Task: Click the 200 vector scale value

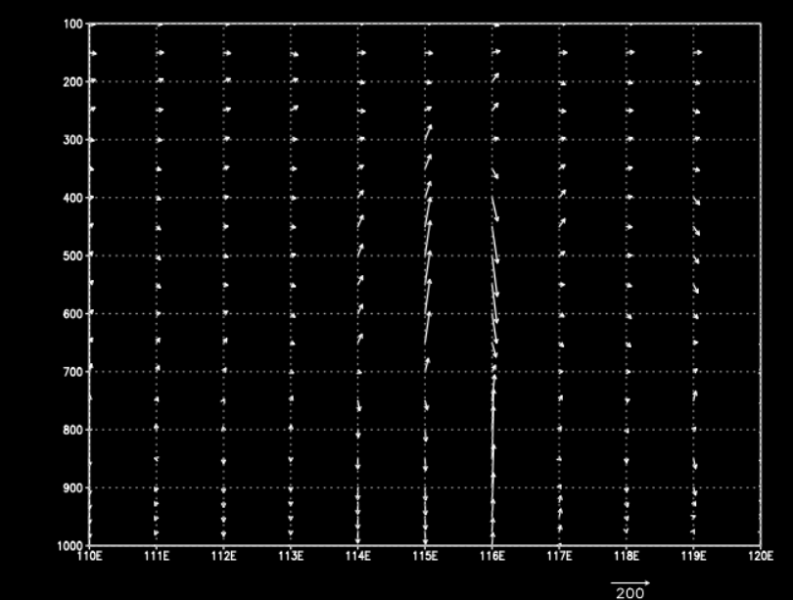Action: 632,592
